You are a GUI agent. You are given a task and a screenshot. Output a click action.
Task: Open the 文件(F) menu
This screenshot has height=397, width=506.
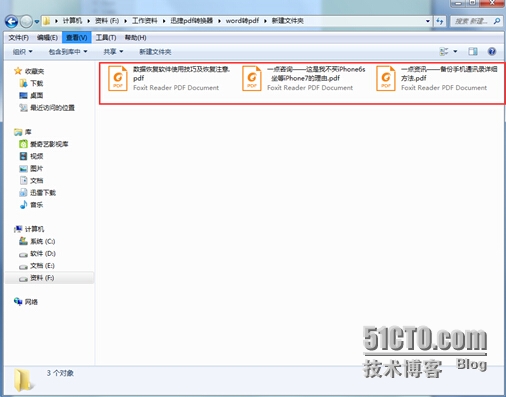[x=19, y=38]
